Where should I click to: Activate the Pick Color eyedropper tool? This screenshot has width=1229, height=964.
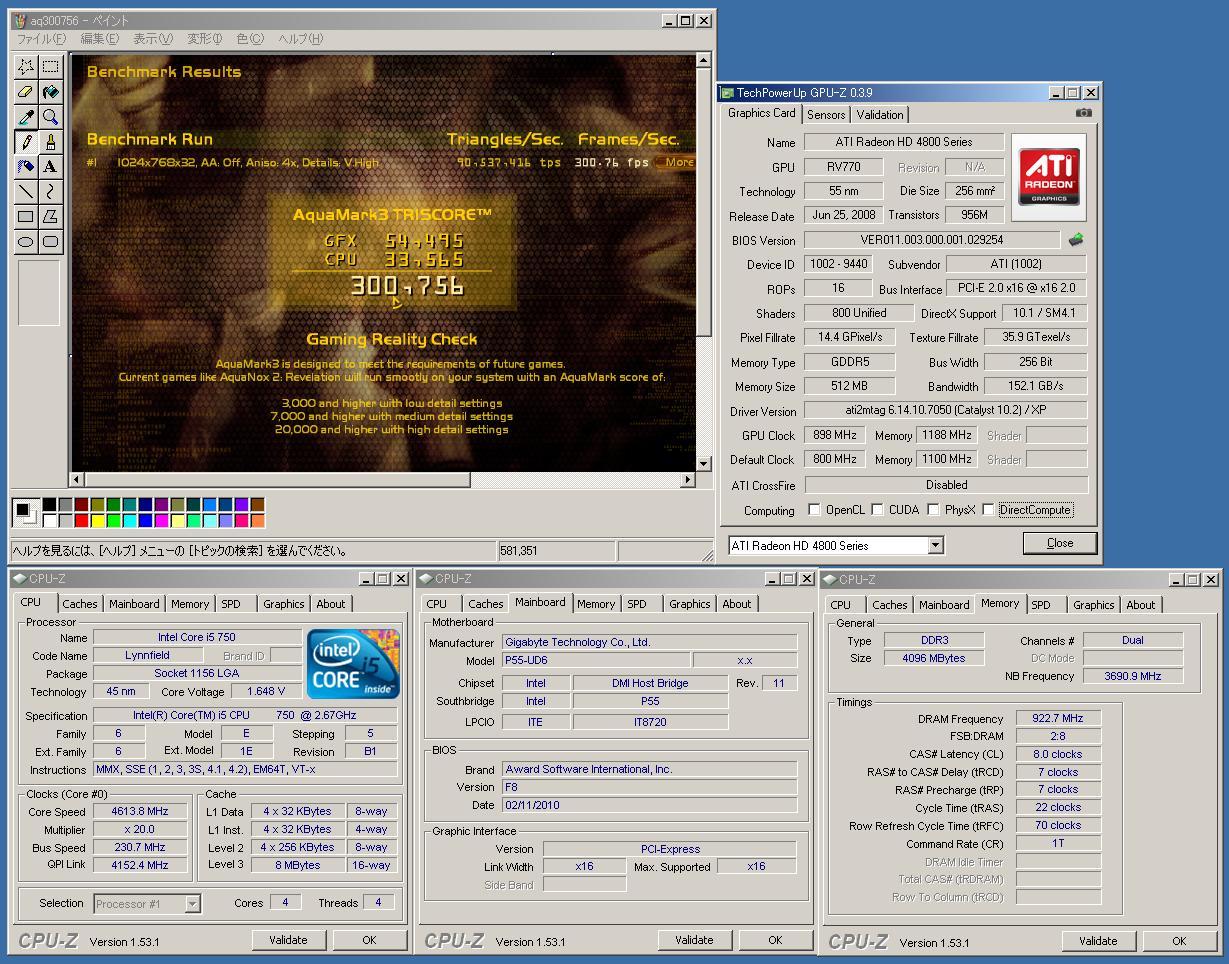(26, 117)
